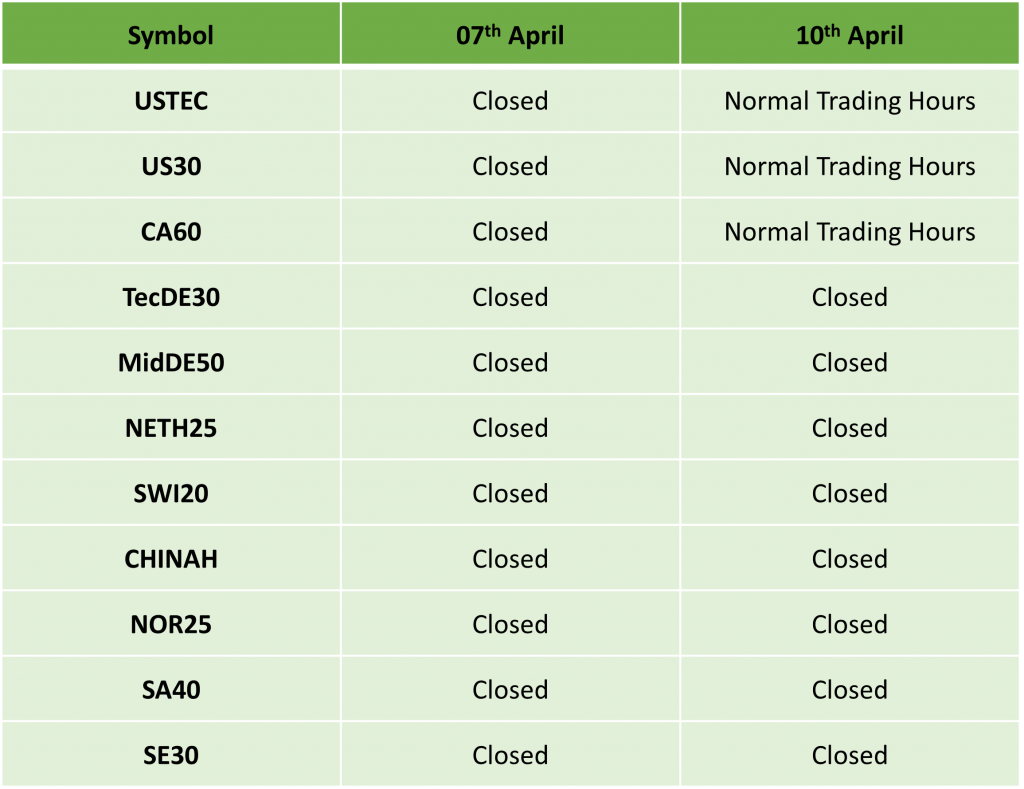Select the CHINAH symbol cell
Screen dimensions: 1024x789
pos(170,558)
